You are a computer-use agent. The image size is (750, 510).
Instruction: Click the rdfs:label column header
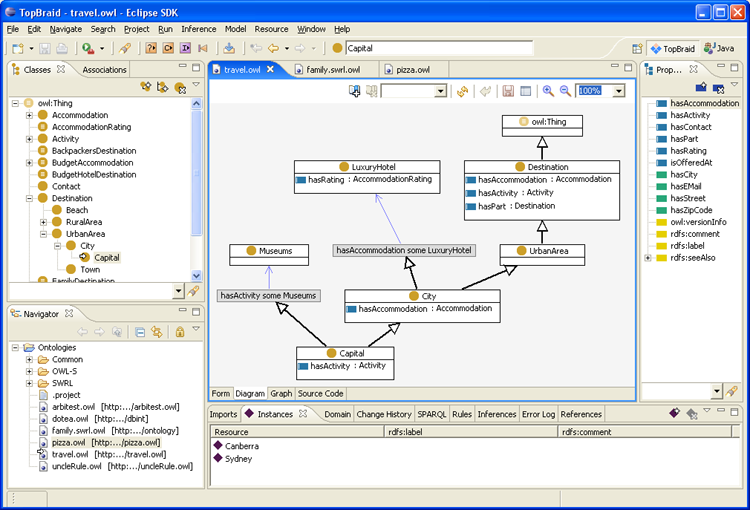[472, 432]
